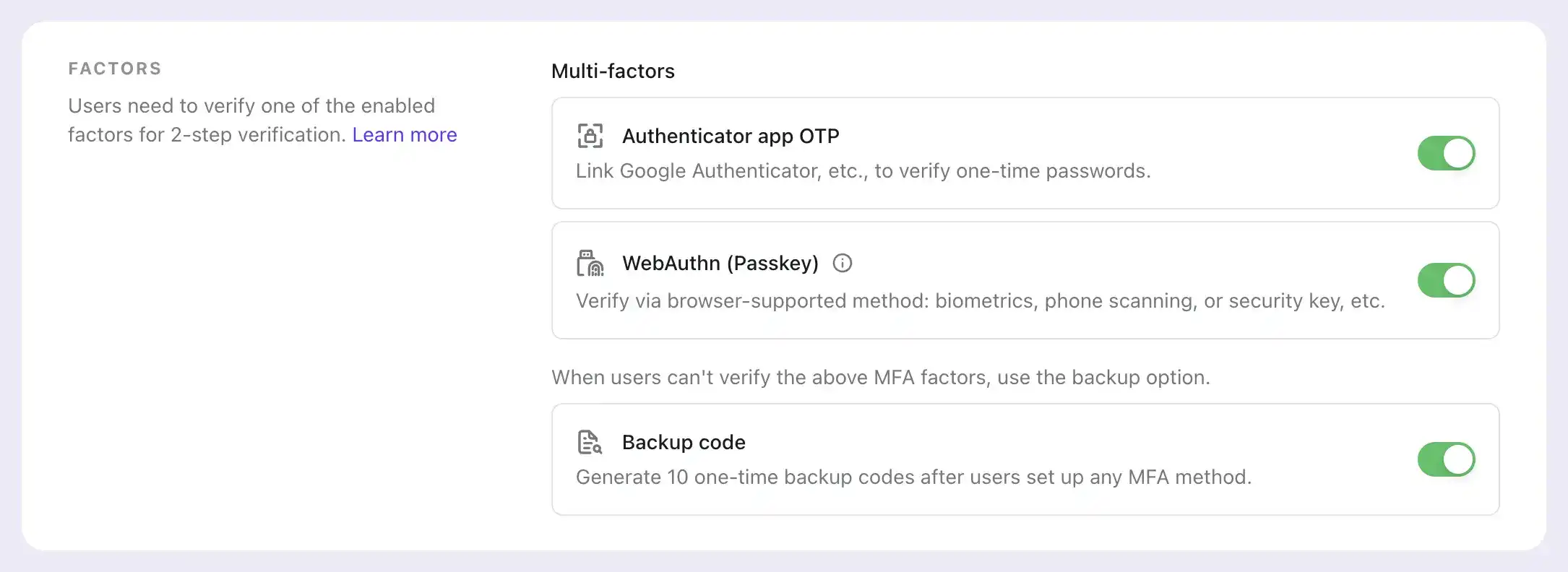
Task: Click the backup option hint text
Action: pos(880,378)
